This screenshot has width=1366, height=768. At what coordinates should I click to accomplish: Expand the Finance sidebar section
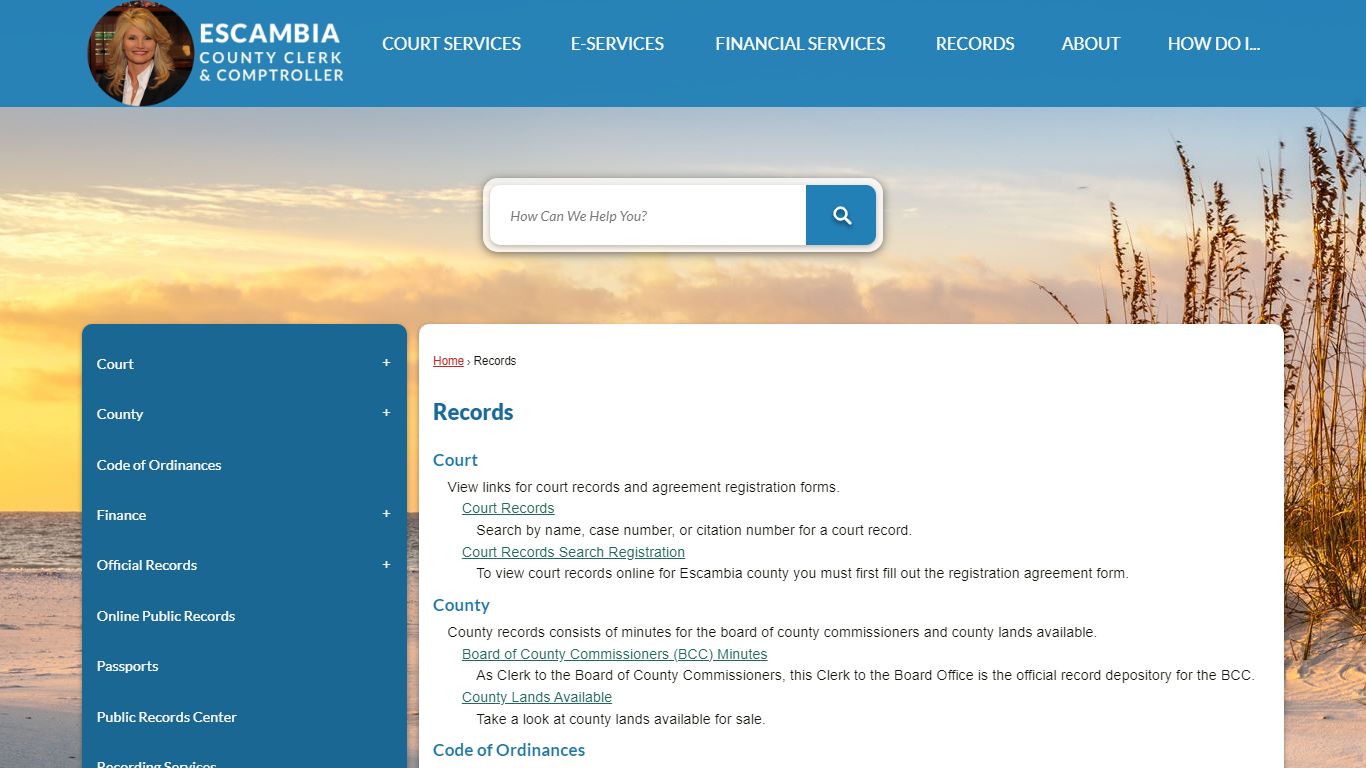386,514
